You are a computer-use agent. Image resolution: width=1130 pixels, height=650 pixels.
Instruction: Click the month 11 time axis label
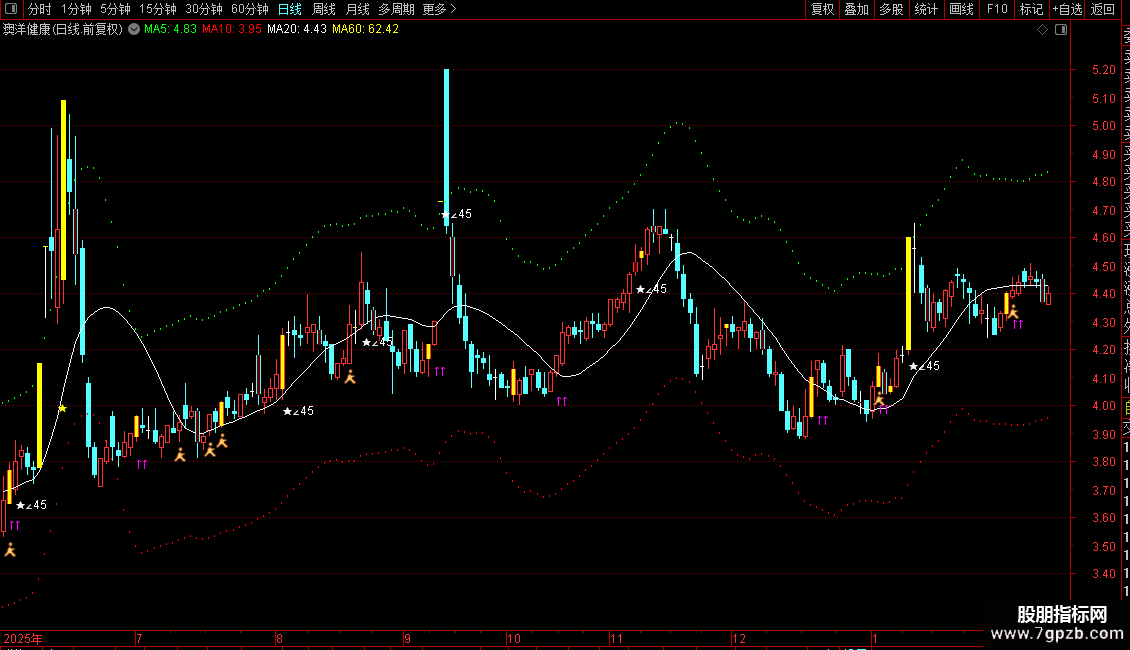pyautogui.click(x=616, y=639)
